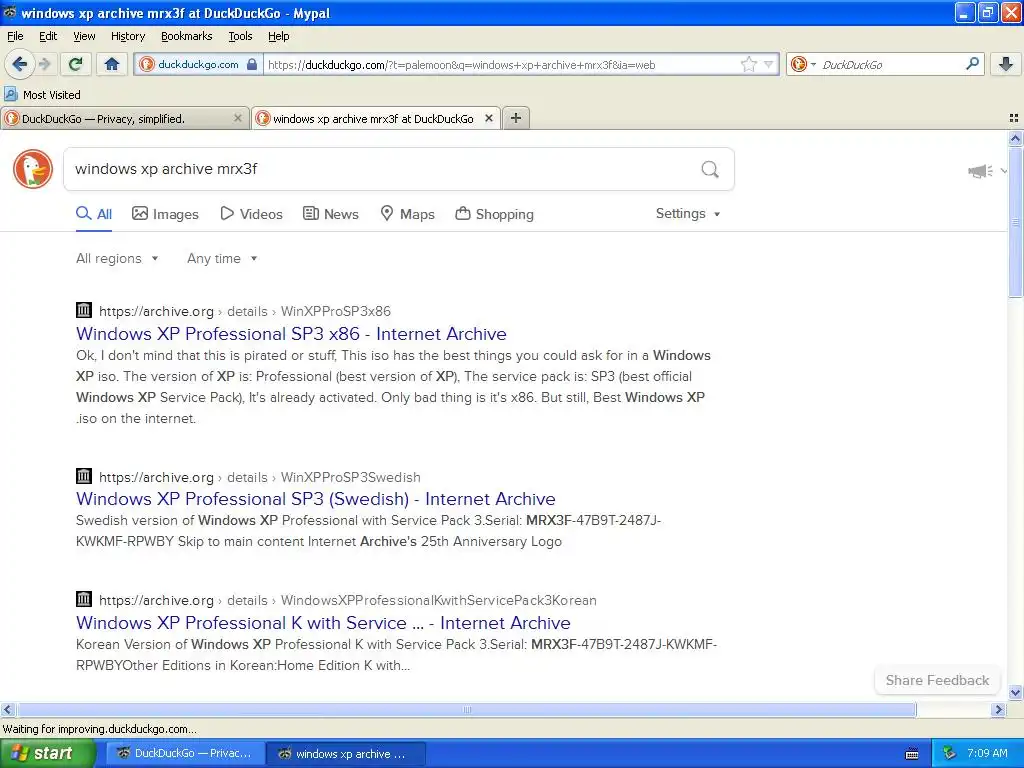Click the archive.org icon beside WinXPProSP3Swedish
The height and width of the screenshot is (768, 1024).
click(84, 476)
